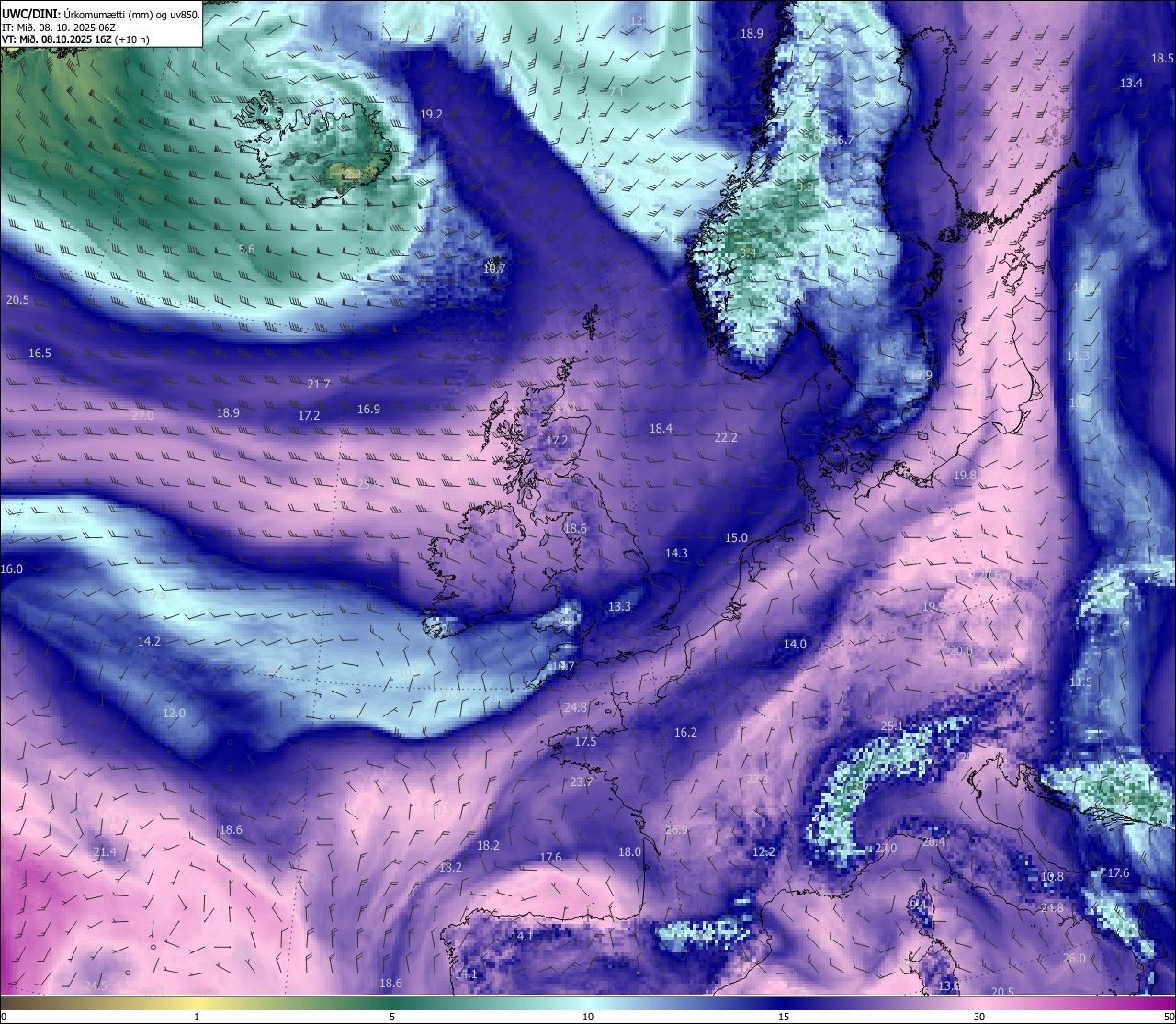Click the 19.2 value east of Iceland

click(x=431, y=115)
